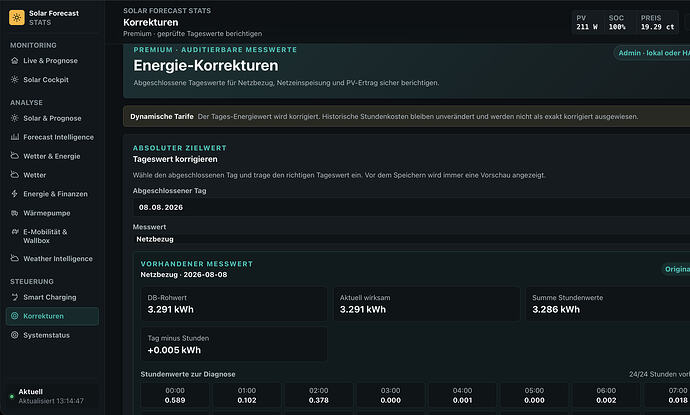Screen dimensions: 690x415
Task: Click the plug icon for Smart Charging
Action: tap(15, 297)
